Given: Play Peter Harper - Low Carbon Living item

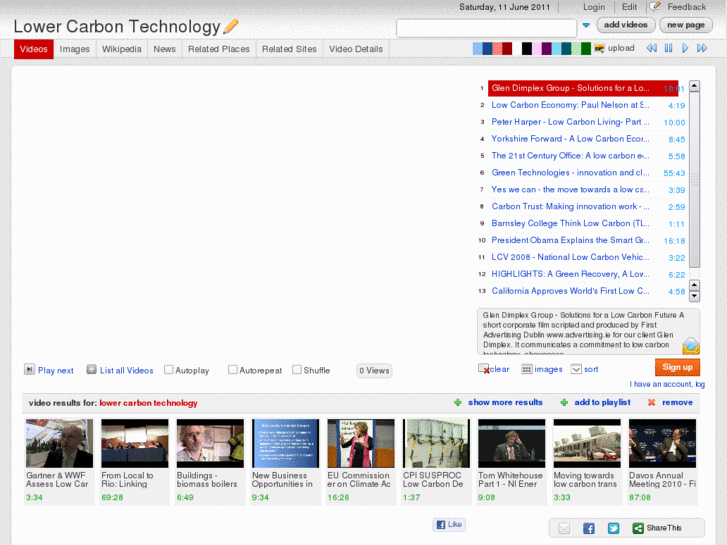Looking at the screenshot, I should (x=570, y=122).
